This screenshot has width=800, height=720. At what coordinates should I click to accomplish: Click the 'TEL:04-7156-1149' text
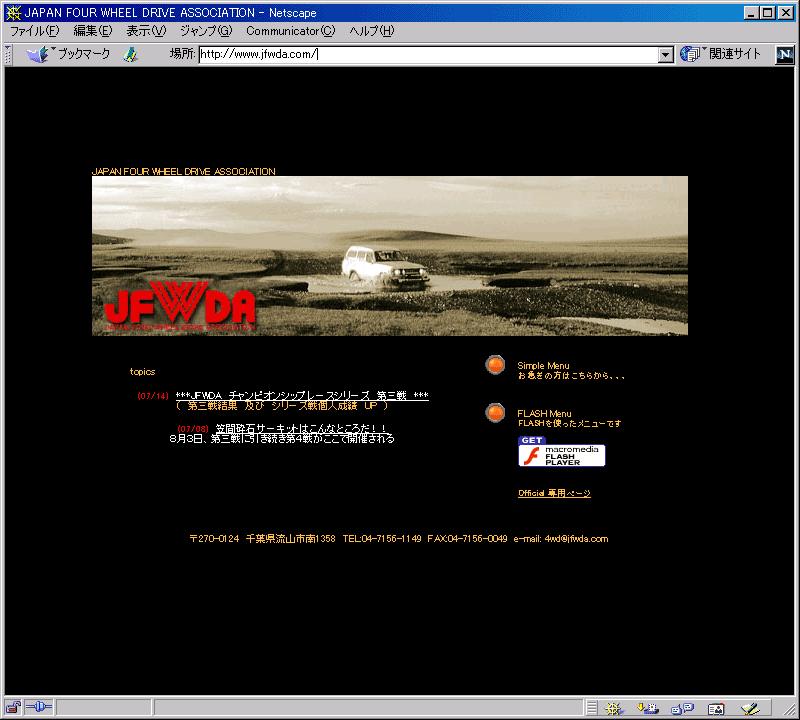pyautogui.click(x=382, y=539)
